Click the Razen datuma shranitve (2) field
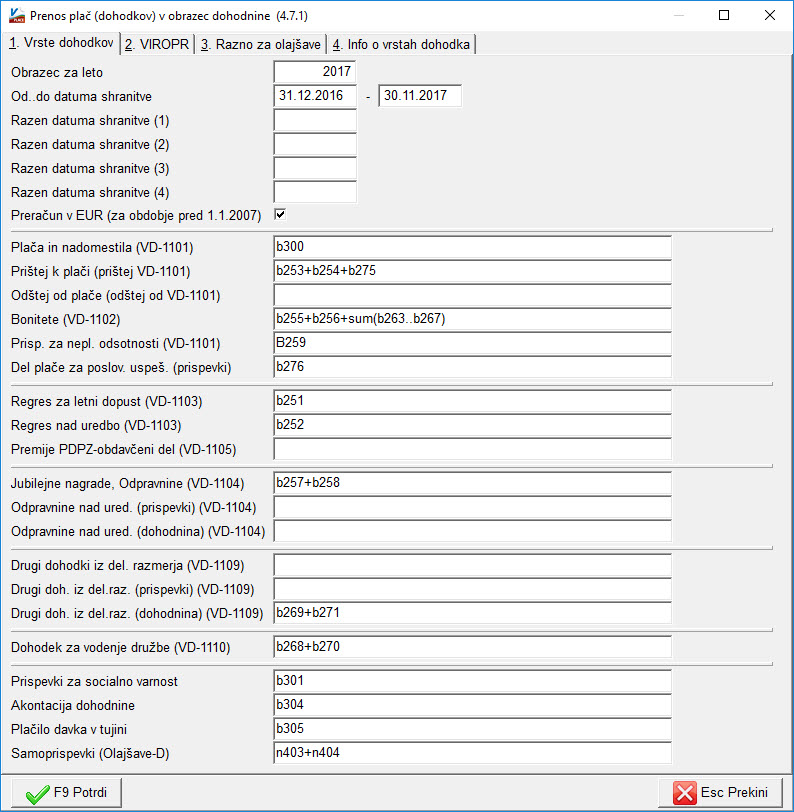The width and height of the screenshot is (794, 812). pos(315,144)
